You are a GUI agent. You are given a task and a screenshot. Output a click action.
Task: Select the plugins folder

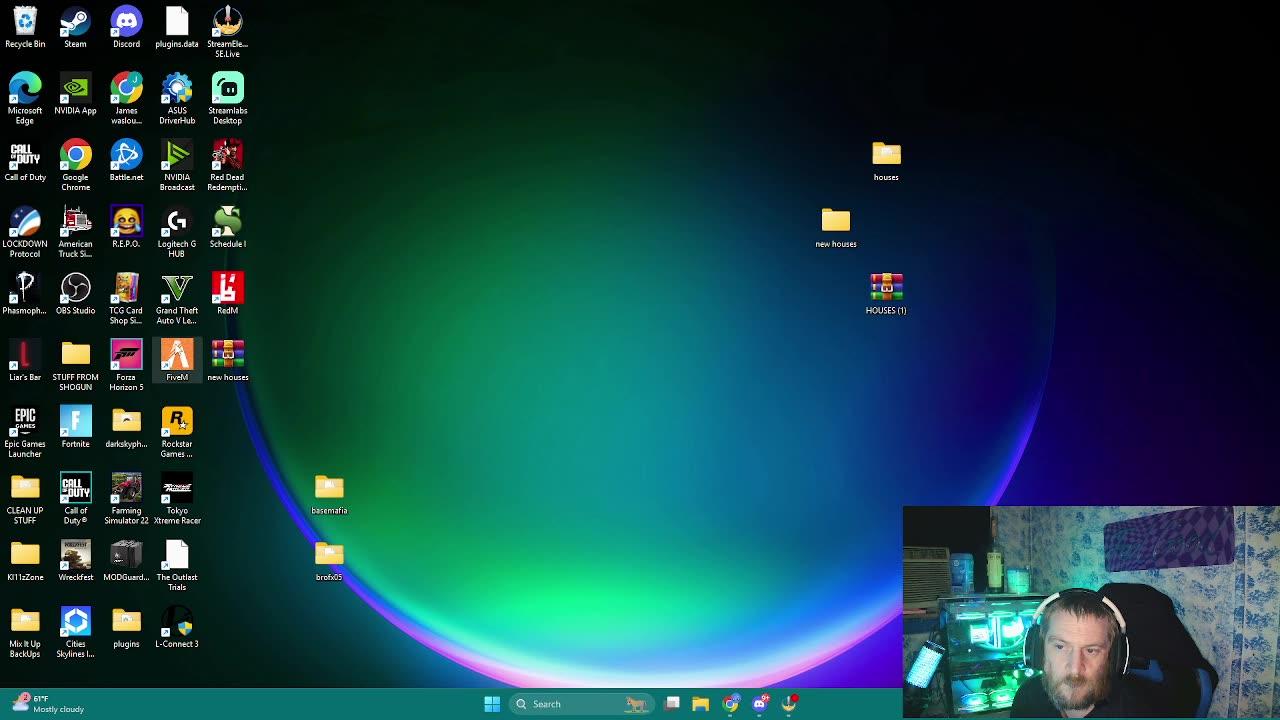click(x=126, y=628)
